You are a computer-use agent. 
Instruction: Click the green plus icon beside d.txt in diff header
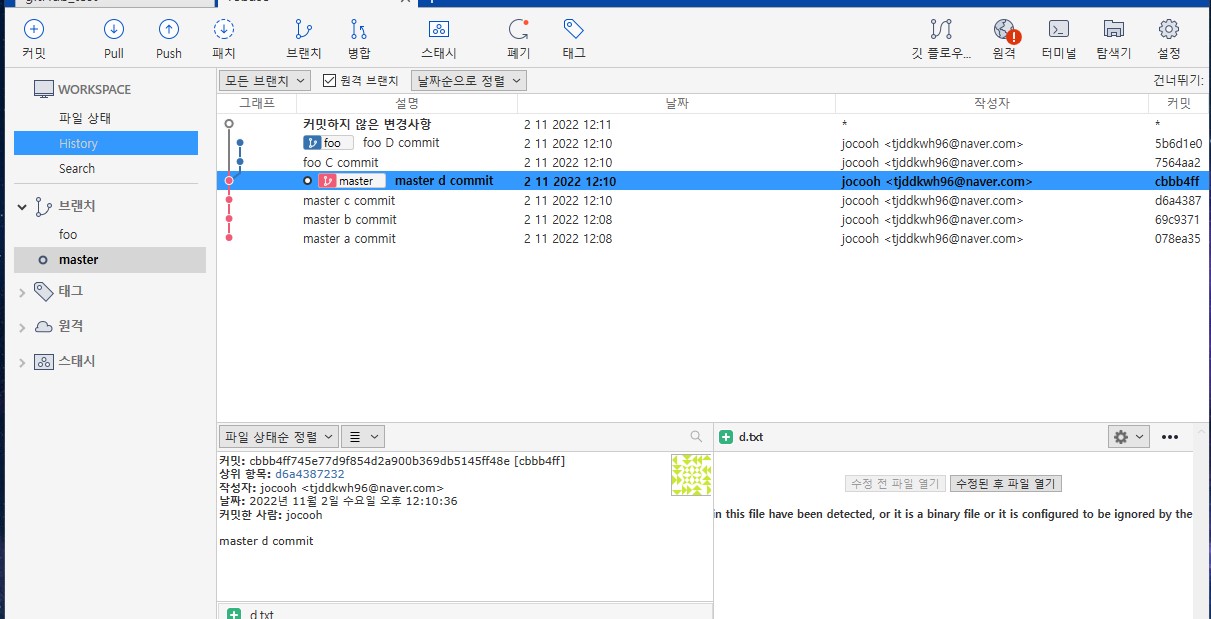point(726,437)
